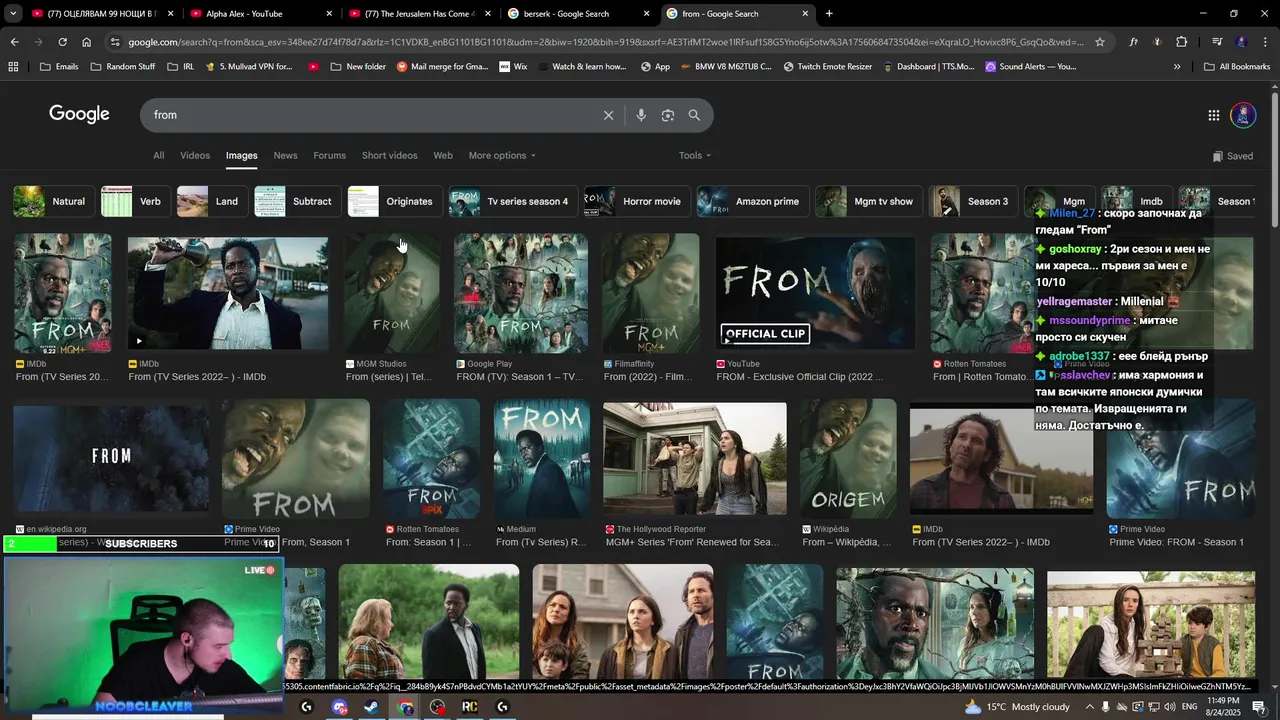Click the Chrome icon in the taskbar
This screenshot has height=720, width=1280.
coord(405,707)
